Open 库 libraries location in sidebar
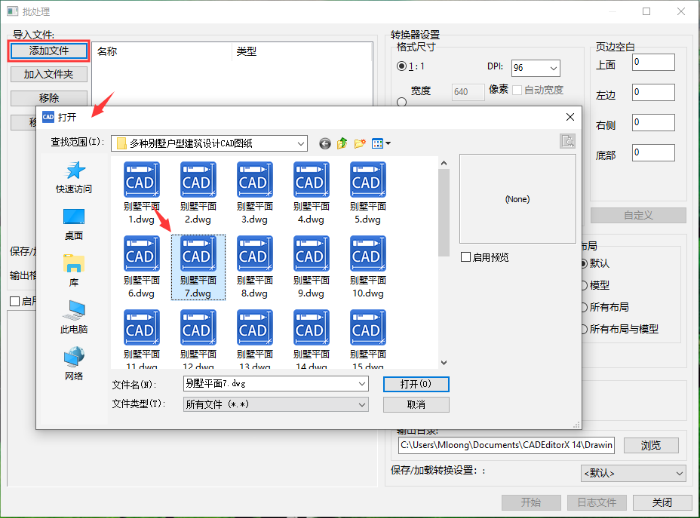Viewport: 700px width, 518px height. 74,271
